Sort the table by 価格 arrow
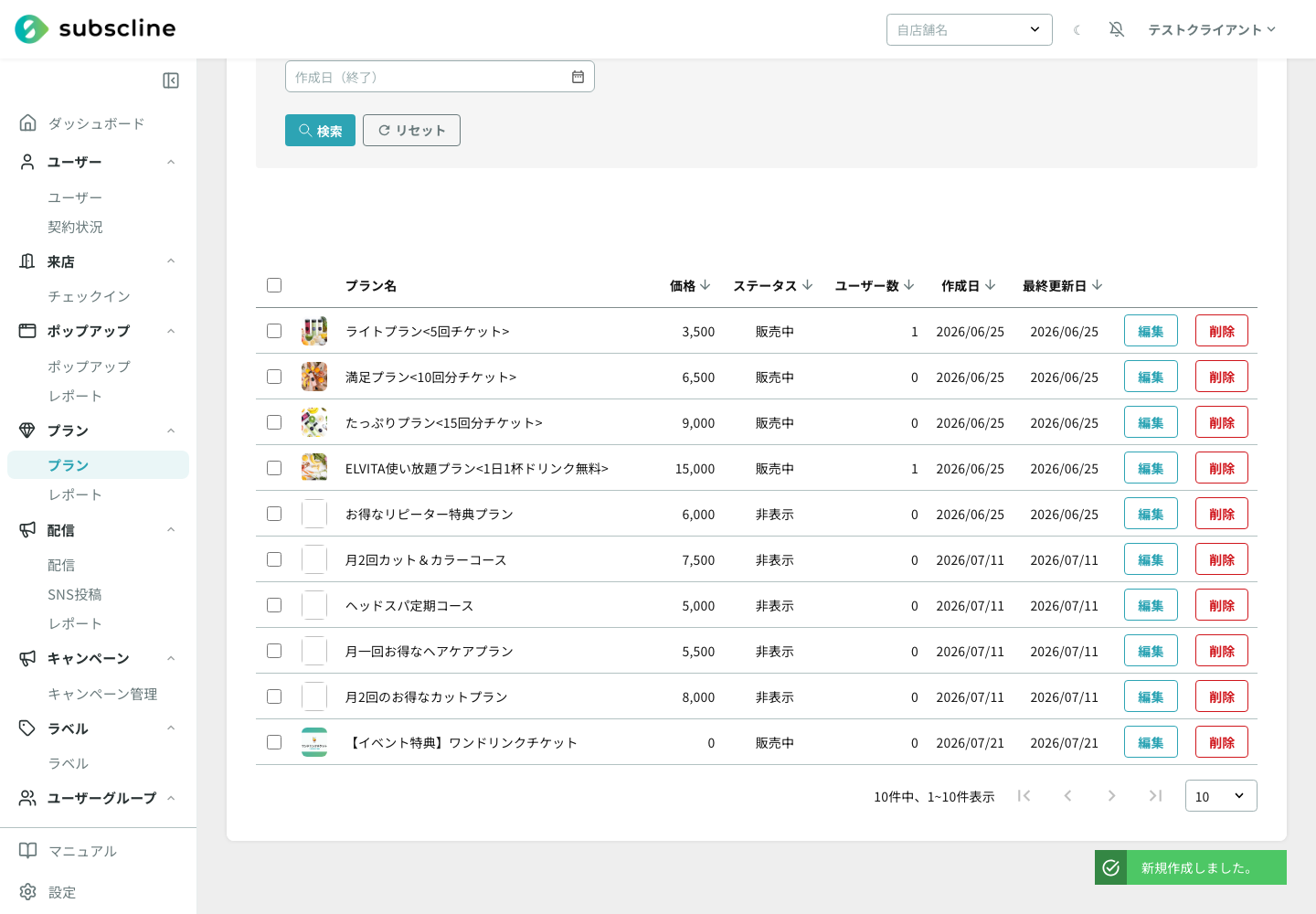The image size is (1316, 914). (x=705, y=285)
